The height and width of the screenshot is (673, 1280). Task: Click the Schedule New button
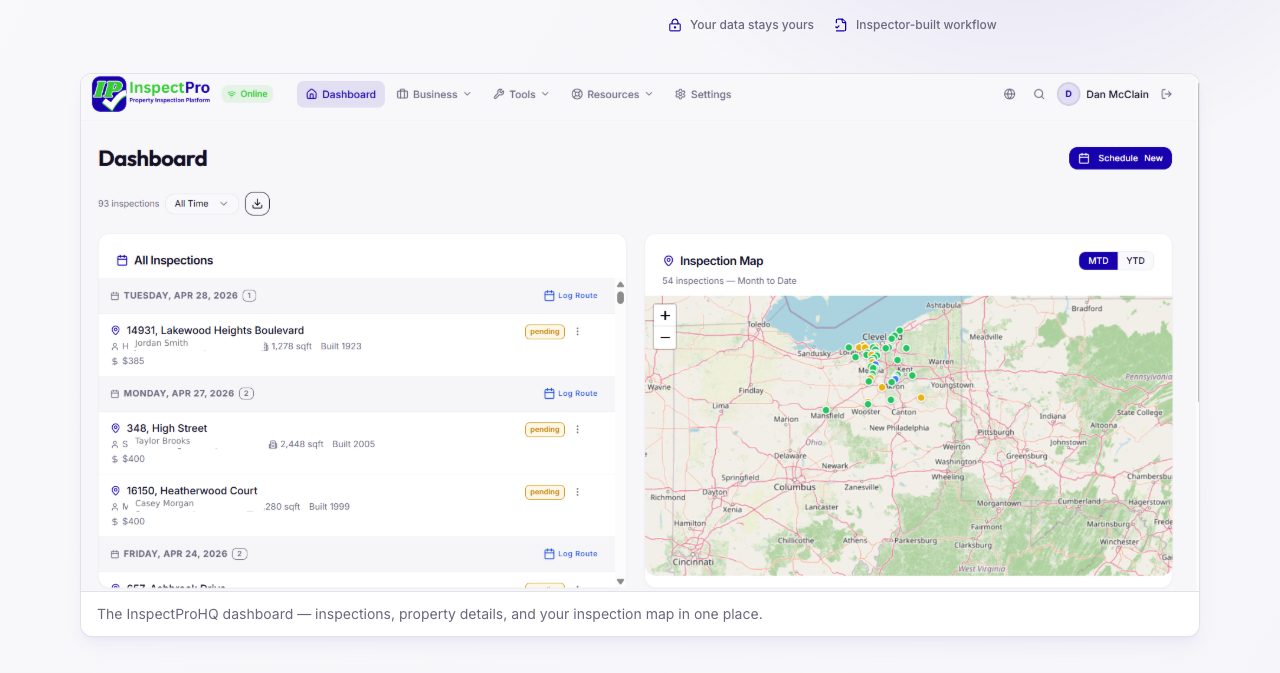click(x=1120, y=158)
